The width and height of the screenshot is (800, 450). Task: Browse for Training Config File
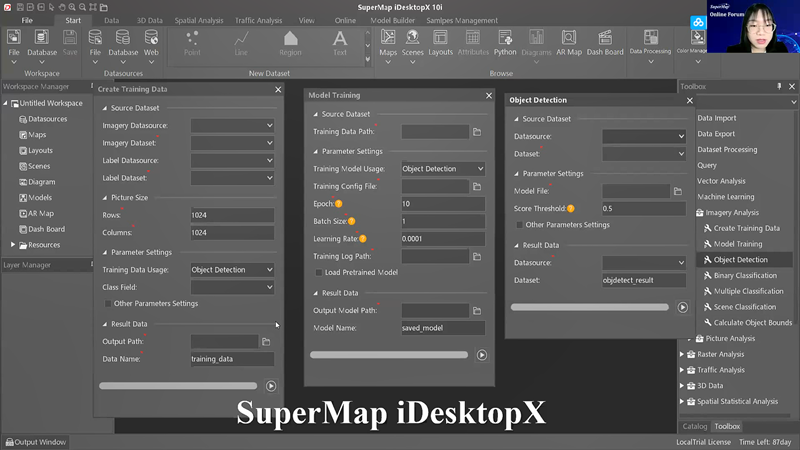pyautogui.click(x=477, y=186)
